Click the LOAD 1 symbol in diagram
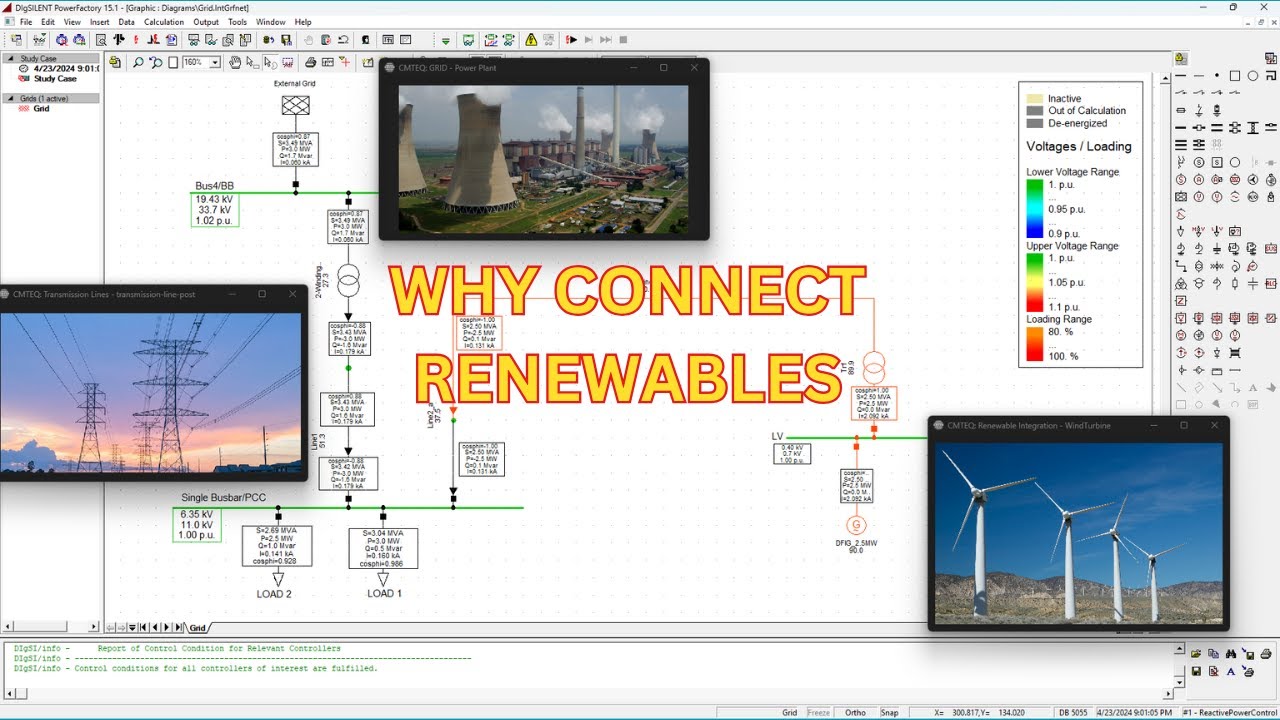Image resolution: width=1280 pixels, height=720 pixels. pyautogui.click(x=382, y=579)
